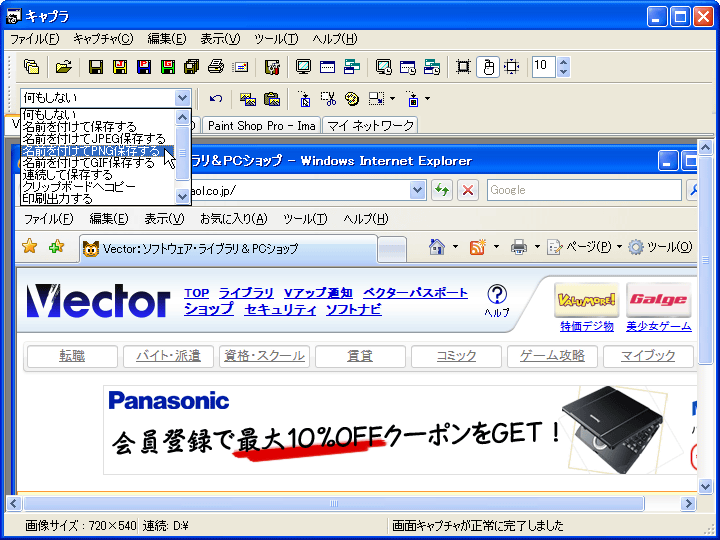Open the ヘルプ(H) menu of キャプラ

tap(335, 39)
